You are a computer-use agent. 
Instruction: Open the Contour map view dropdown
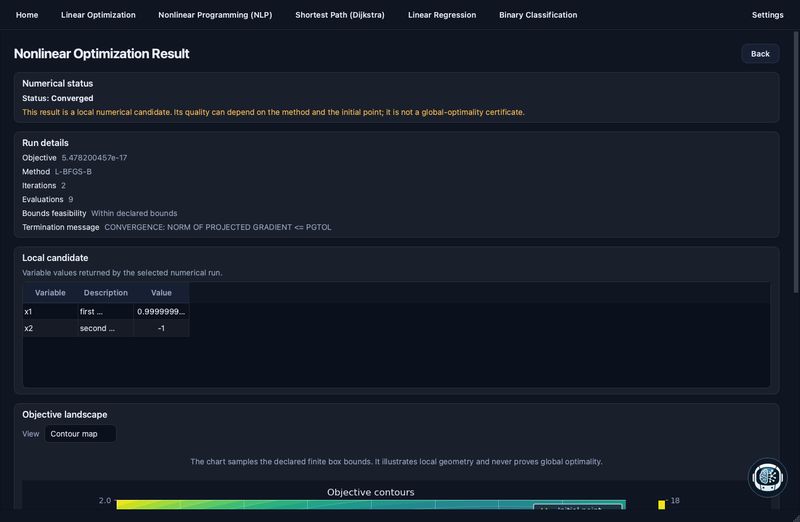(x=80, y=434)
